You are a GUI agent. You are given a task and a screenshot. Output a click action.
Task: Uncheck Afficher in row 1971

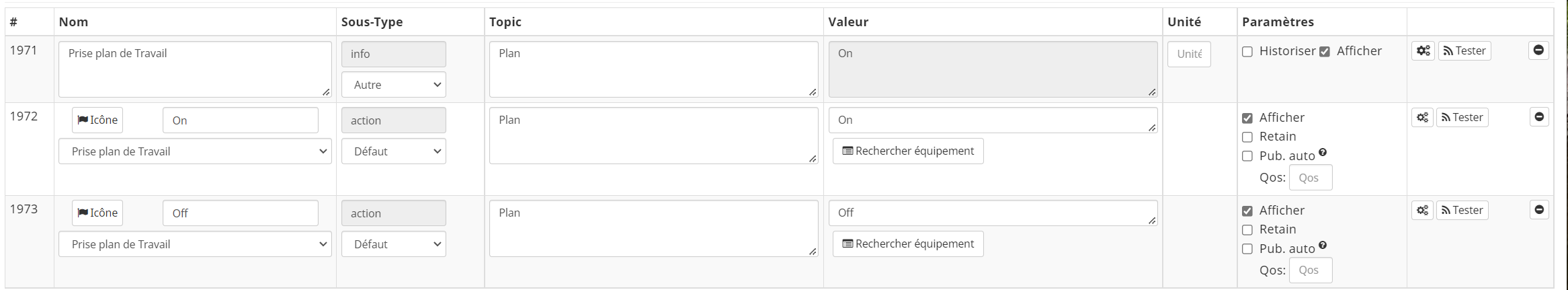tap(1325, 52)
